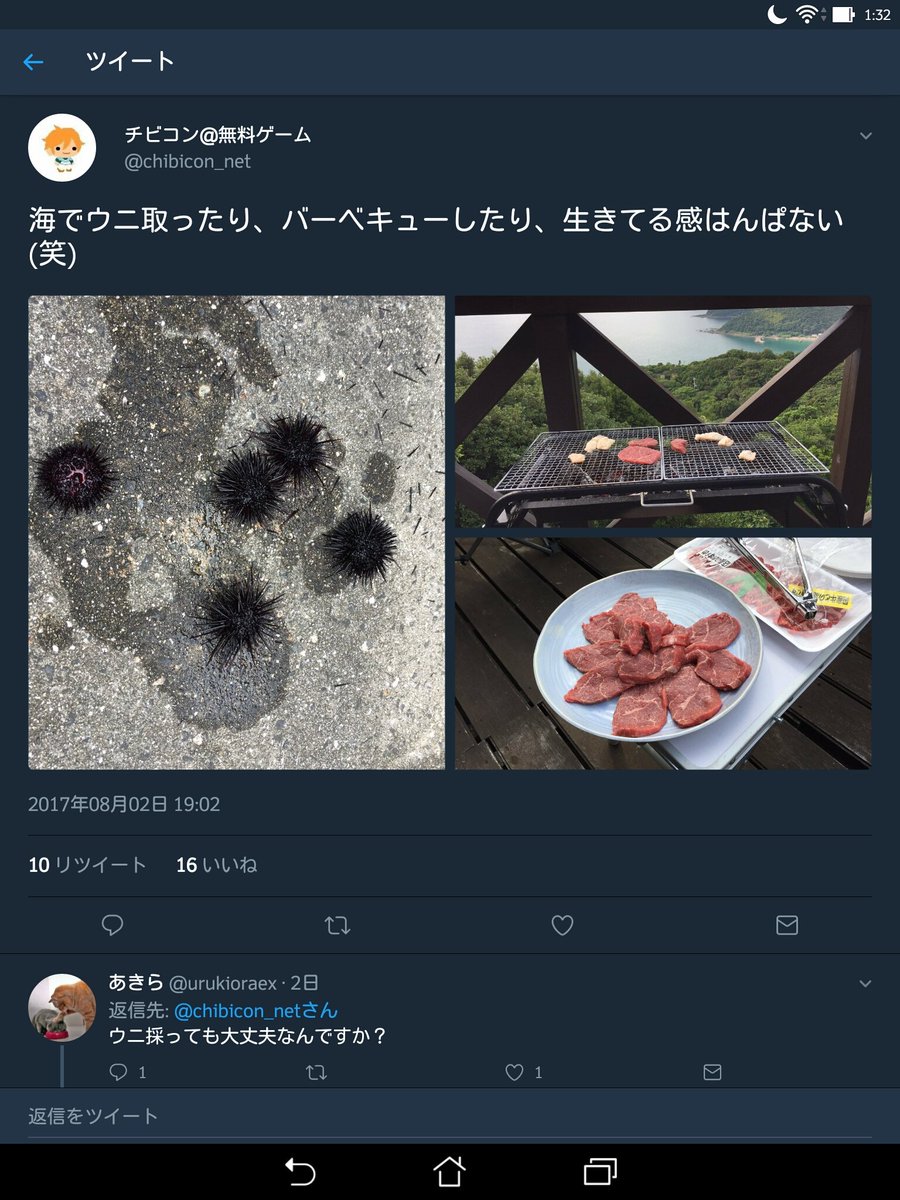Send あきら's reply via envelope icon
This screenshot has height=1200, width=900.
[x=712, y=1072]
